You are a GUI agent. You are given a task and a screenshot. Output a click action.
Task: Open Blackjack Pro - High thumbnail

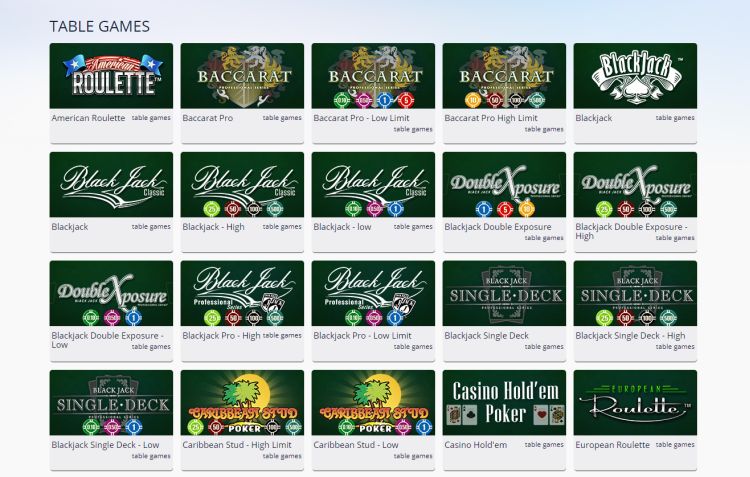coord(242,293)
